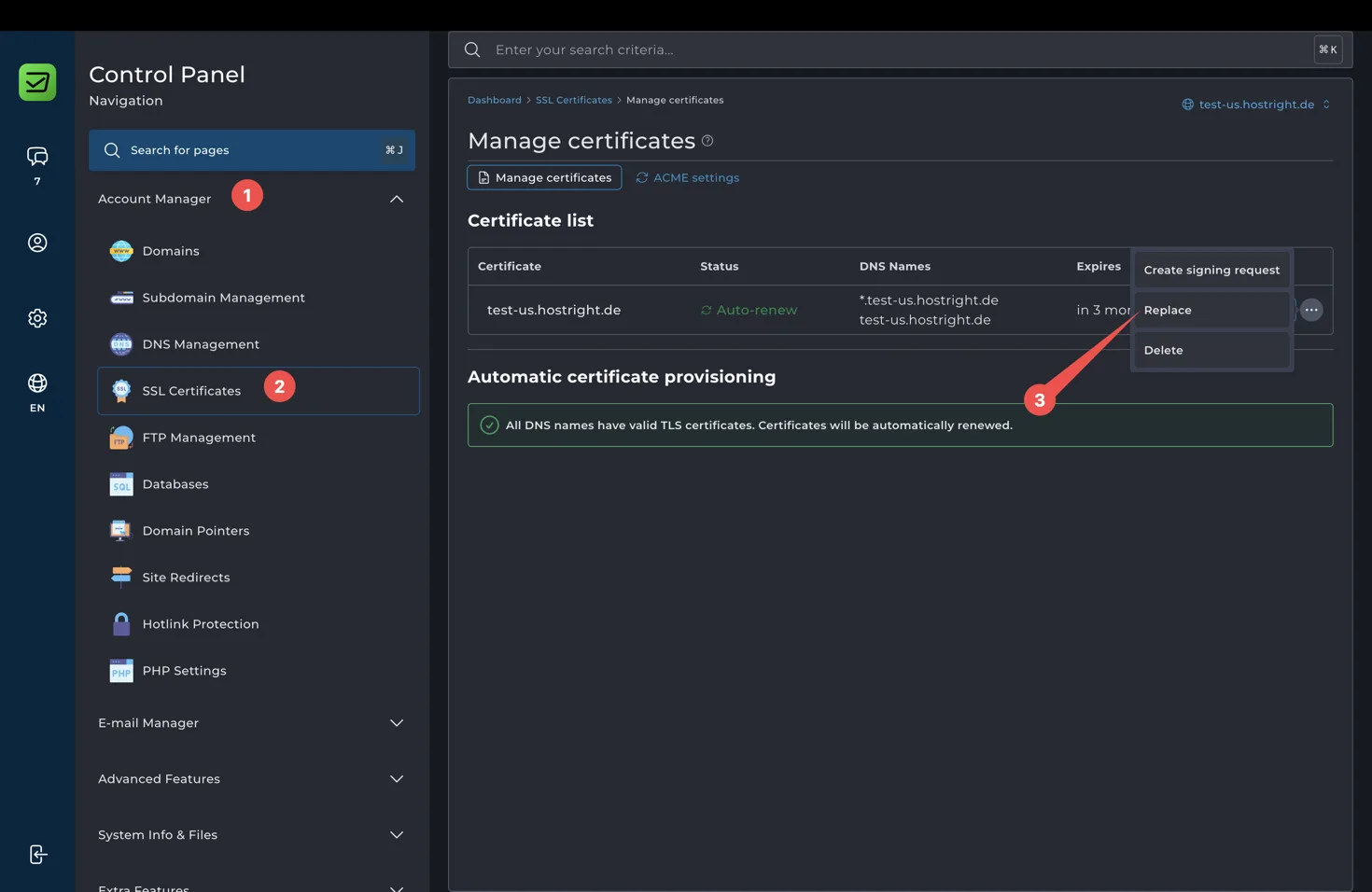Click the *.test-us.hostright.de DNS name
1372x892 pixels.
point(929,300)
